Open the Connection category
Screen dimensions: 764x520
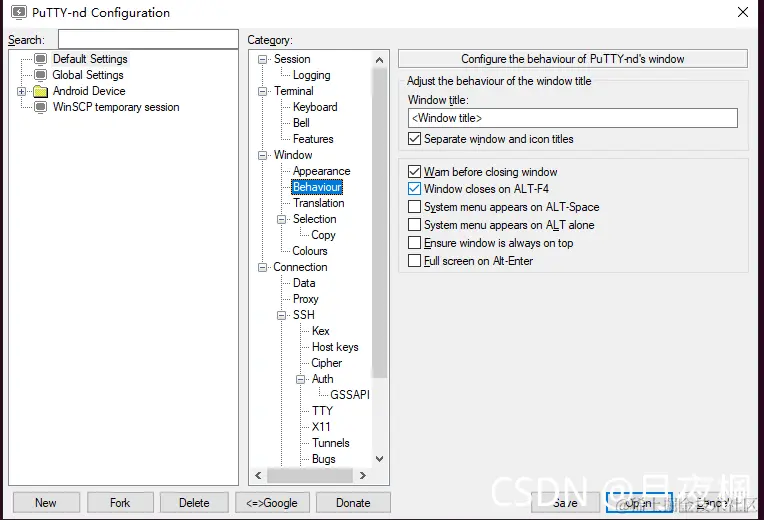pos(300,267)
